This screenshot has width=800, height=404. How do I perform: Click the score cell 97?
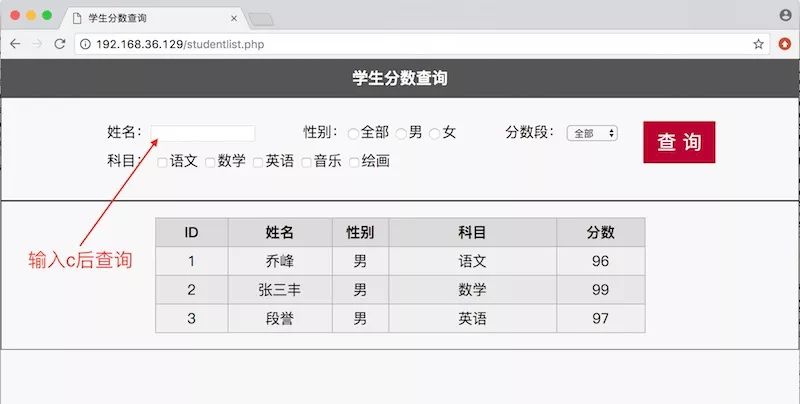pyautogui.click(x=601, y=318)
